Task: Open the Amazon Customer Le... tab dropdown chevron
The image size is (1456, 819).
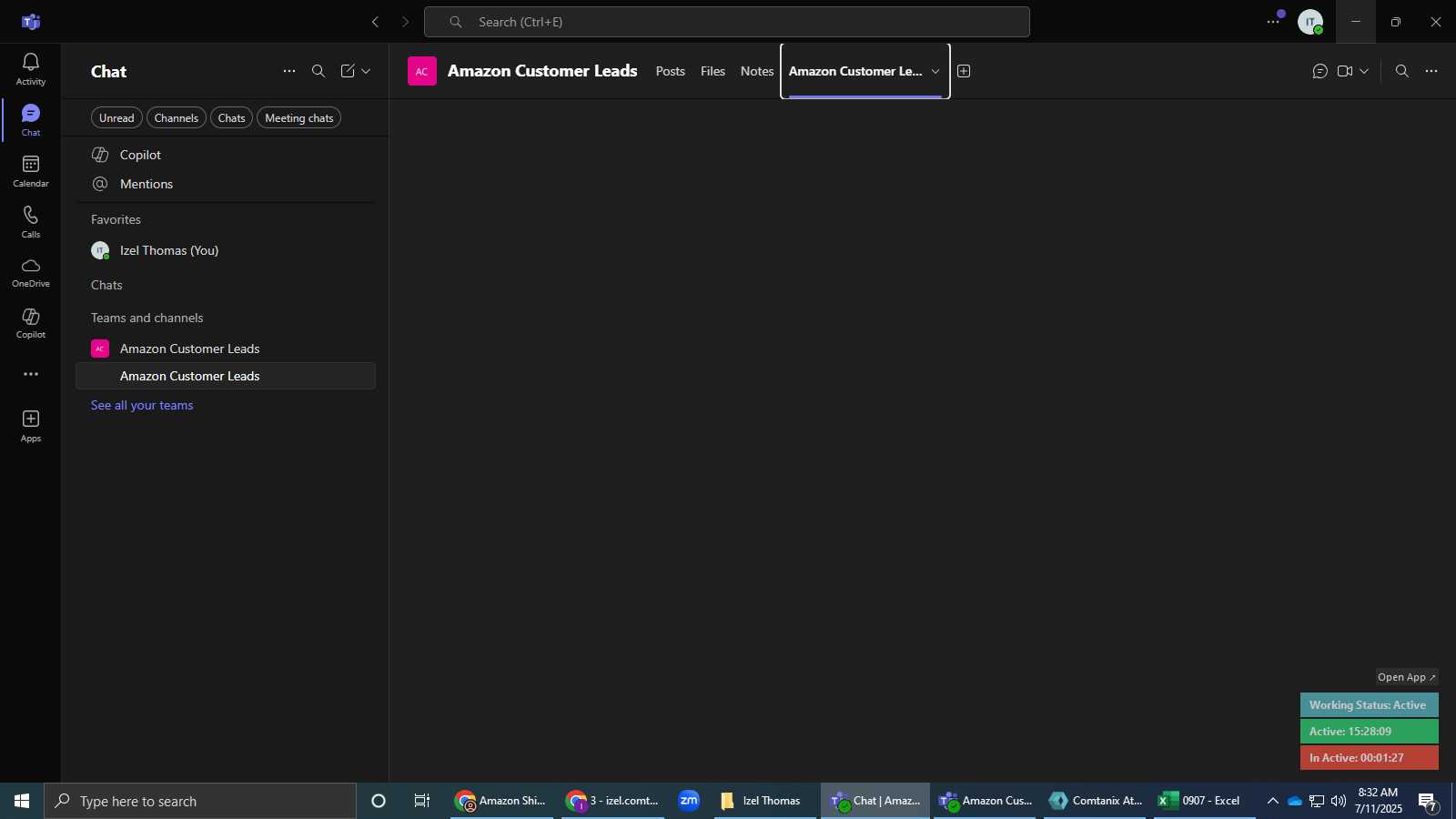Action: tap(935, 71)
